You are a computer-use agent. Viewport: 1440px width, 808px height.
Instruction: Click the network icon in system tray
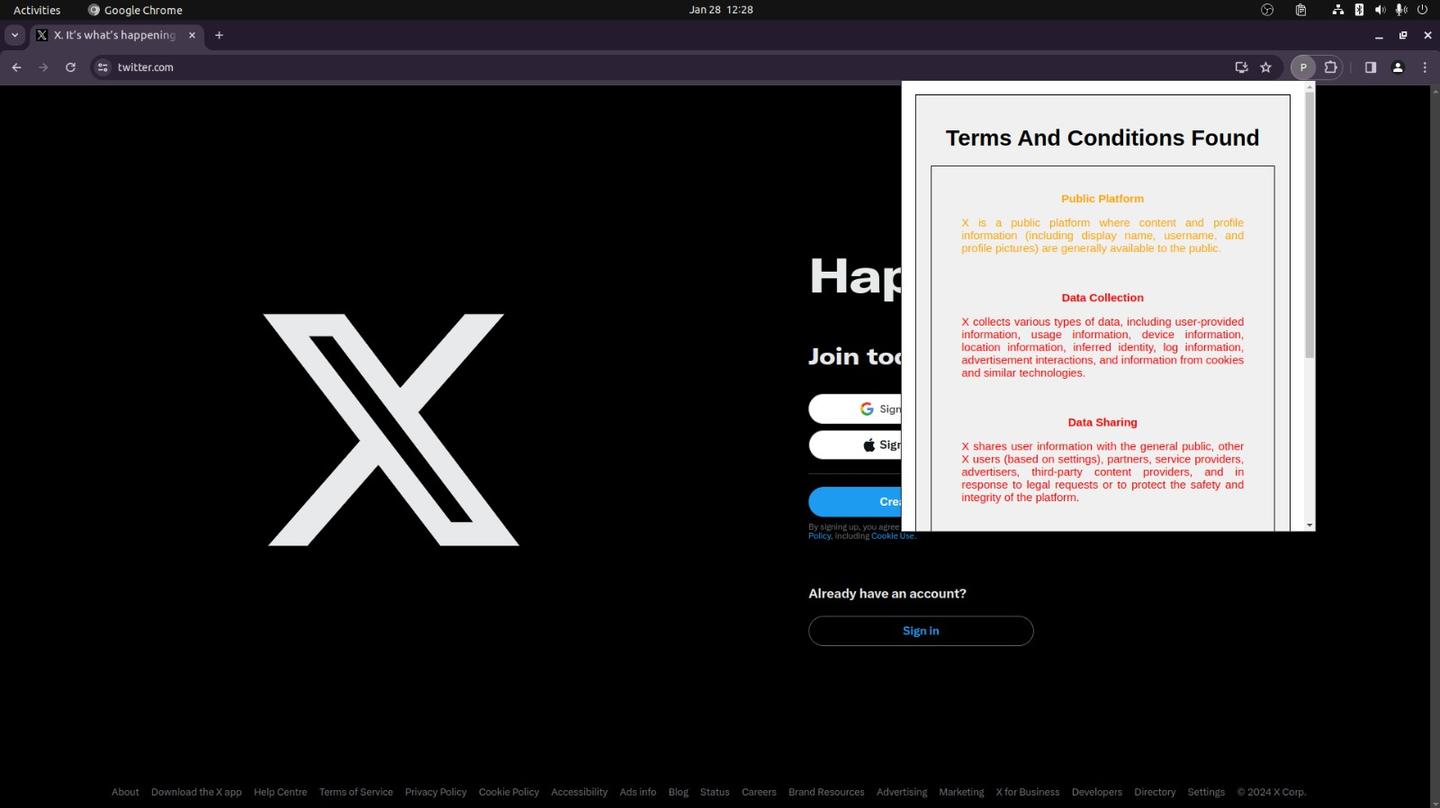1338,10
